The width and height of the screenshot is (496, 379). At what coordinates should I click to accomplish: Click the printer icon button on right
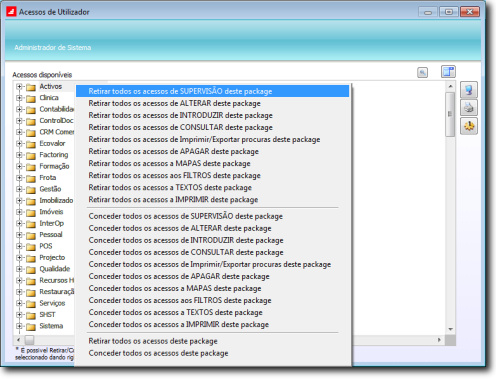(x=469, y=108)
